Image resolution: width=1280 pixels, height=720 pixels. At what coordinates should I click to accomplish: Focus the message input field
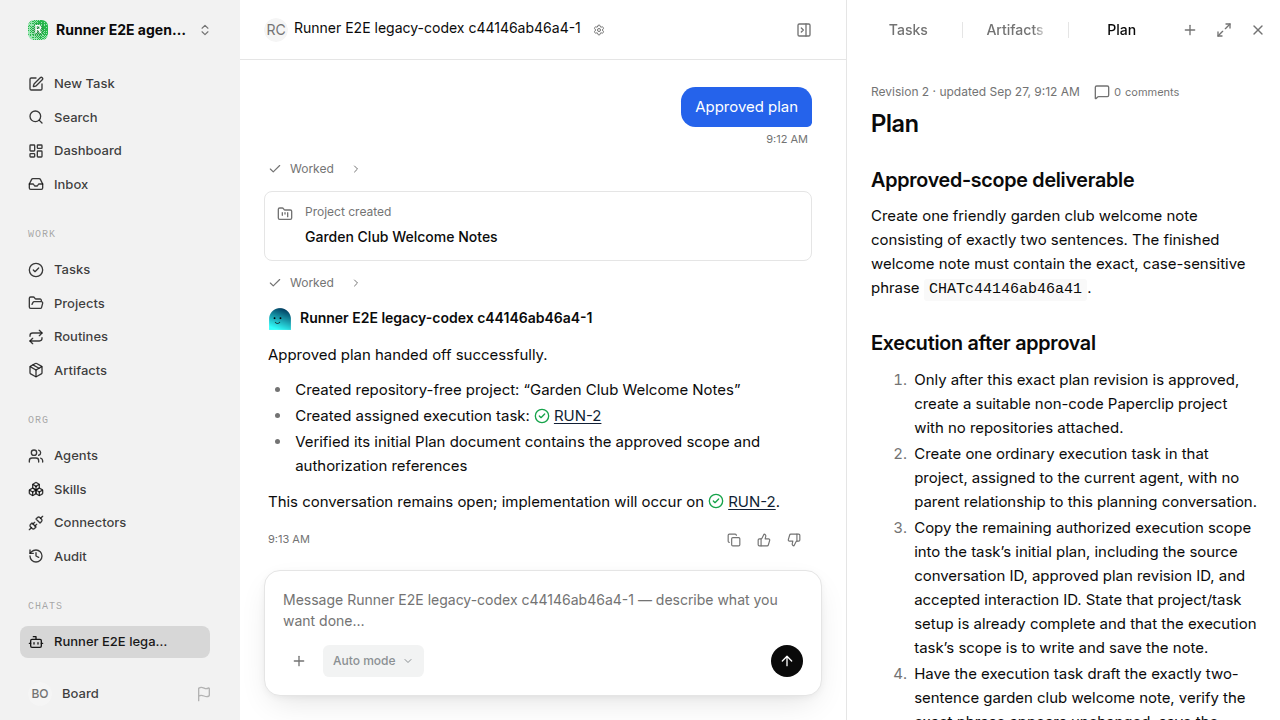[542, 610]
